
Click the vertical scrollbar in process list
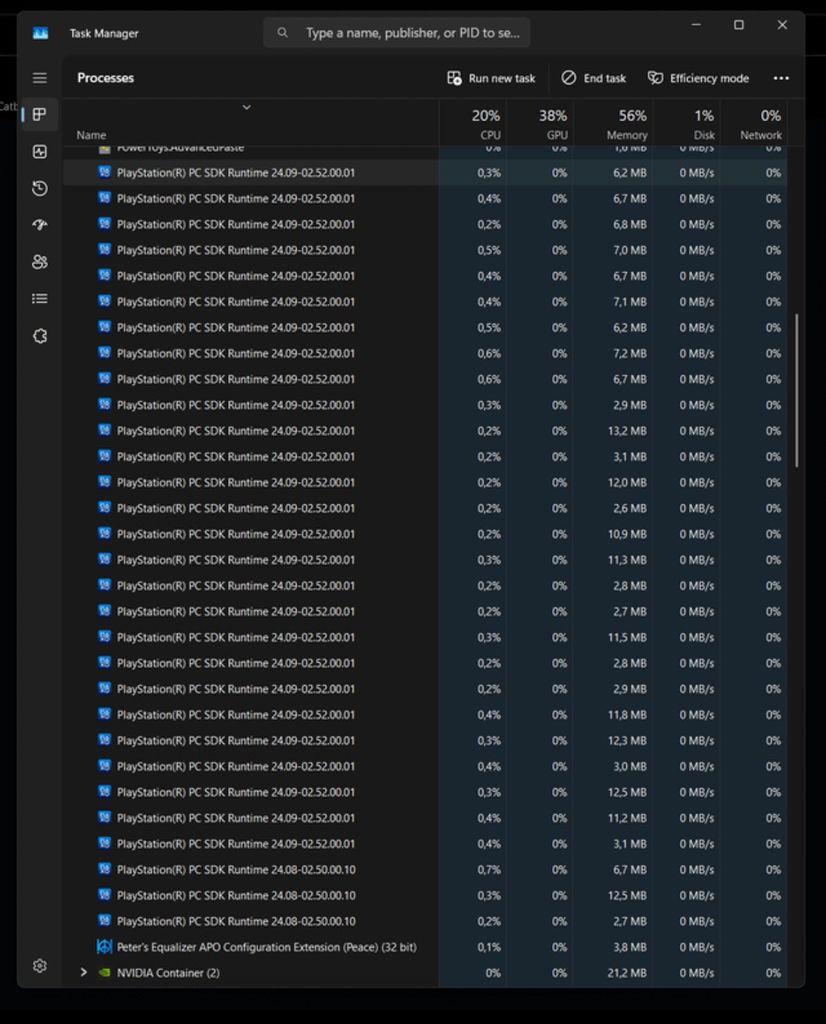click(x=796, y=390)
